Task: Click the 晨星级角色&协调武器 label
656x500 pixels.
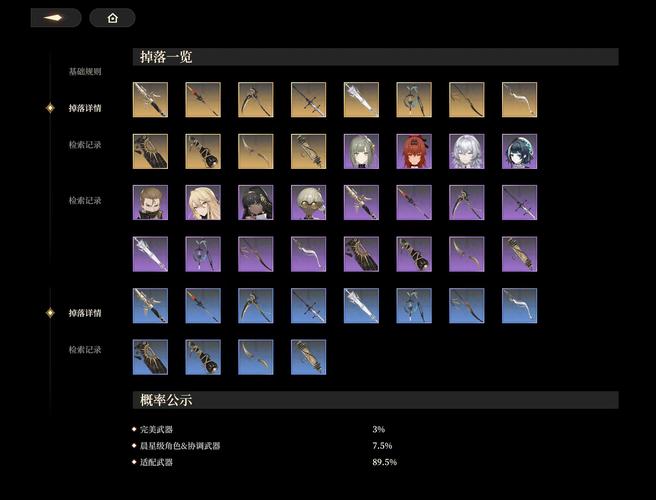Action: point(180,446)
